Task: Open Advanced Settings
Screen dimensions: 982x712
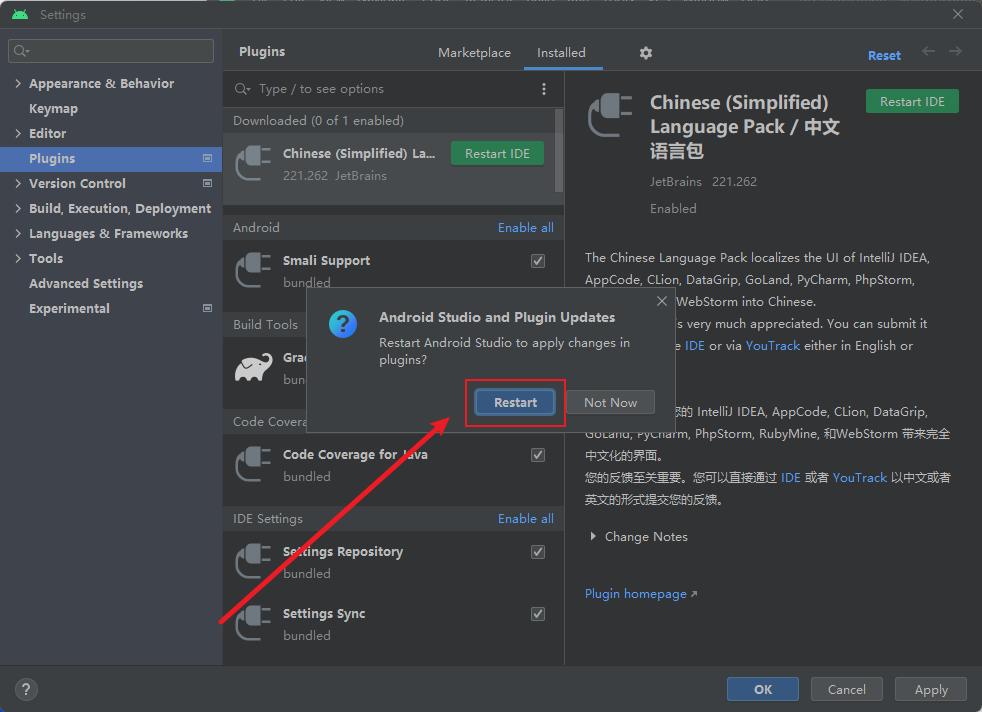Action: [86, 284]
